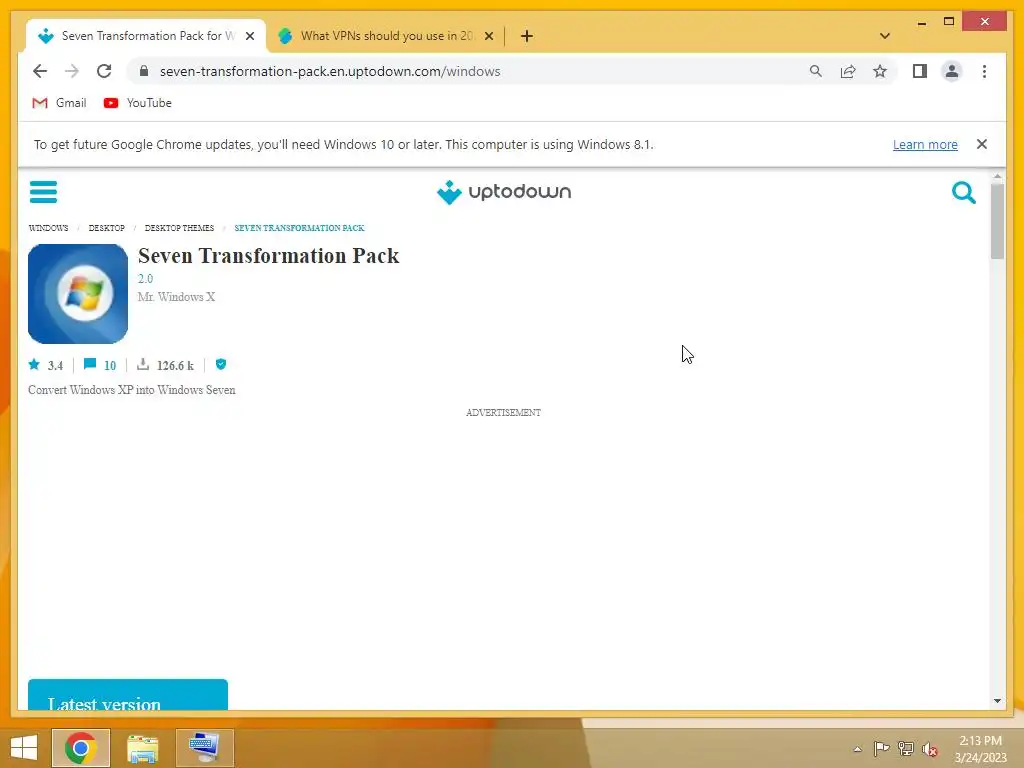The image size is (1024, 768).
Task: Open Uptodown site search
Action: click(963, 193)
